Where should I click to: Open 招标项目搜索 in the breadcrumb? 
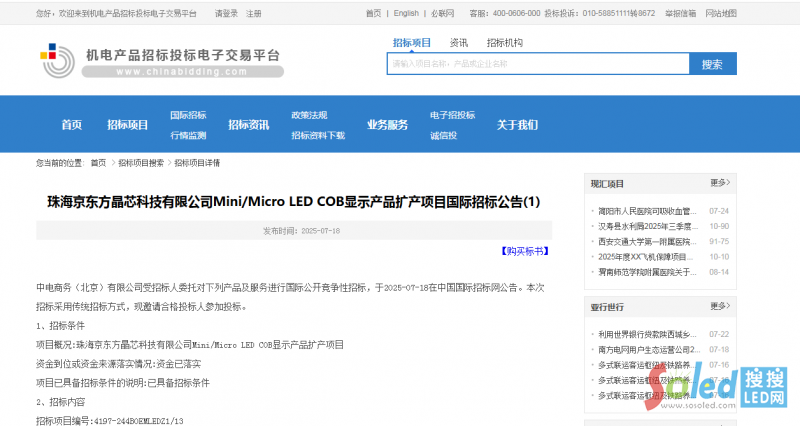[141, 162]
